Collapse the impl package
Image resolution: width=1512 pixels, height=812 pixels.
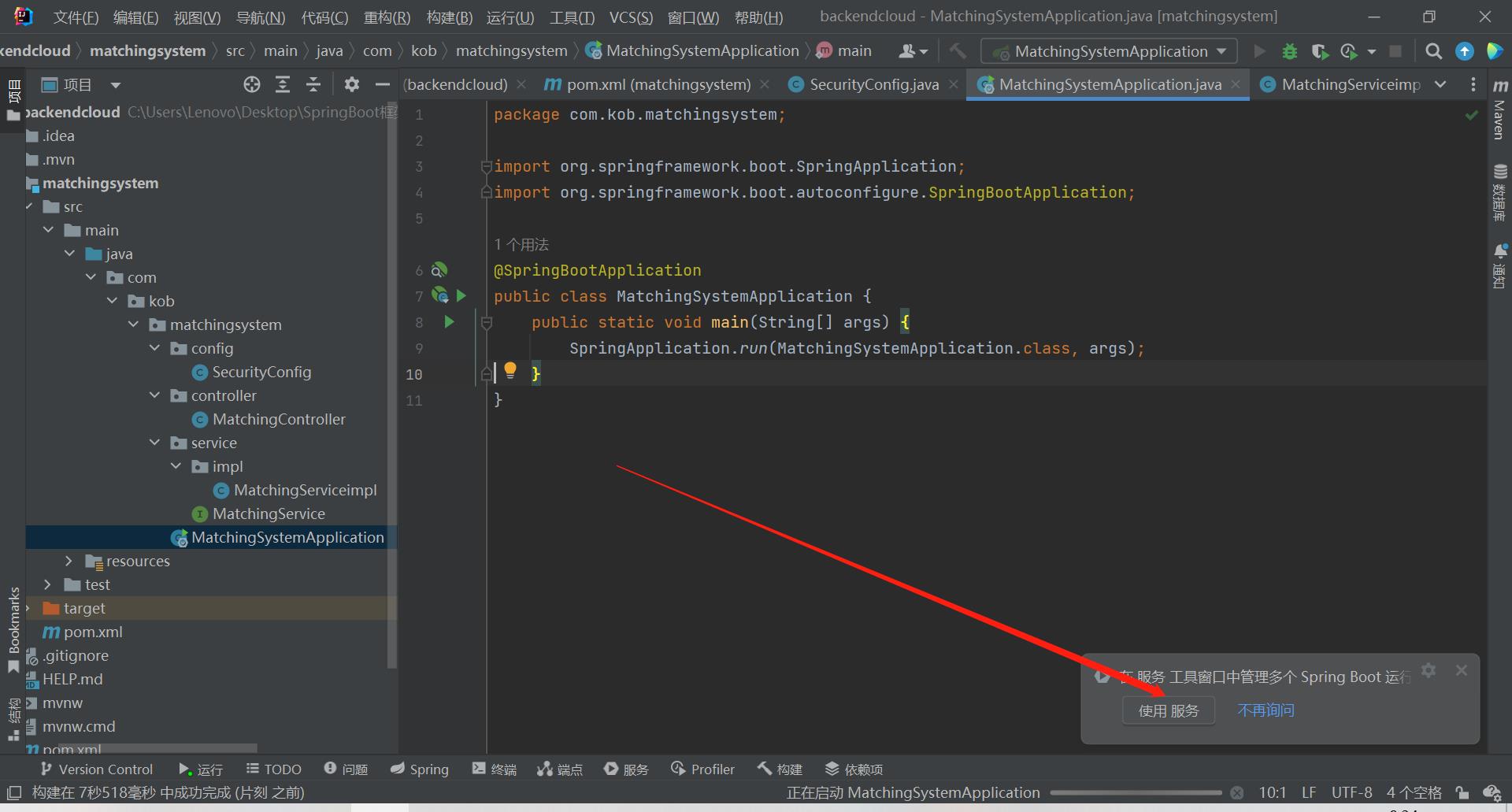176,466
